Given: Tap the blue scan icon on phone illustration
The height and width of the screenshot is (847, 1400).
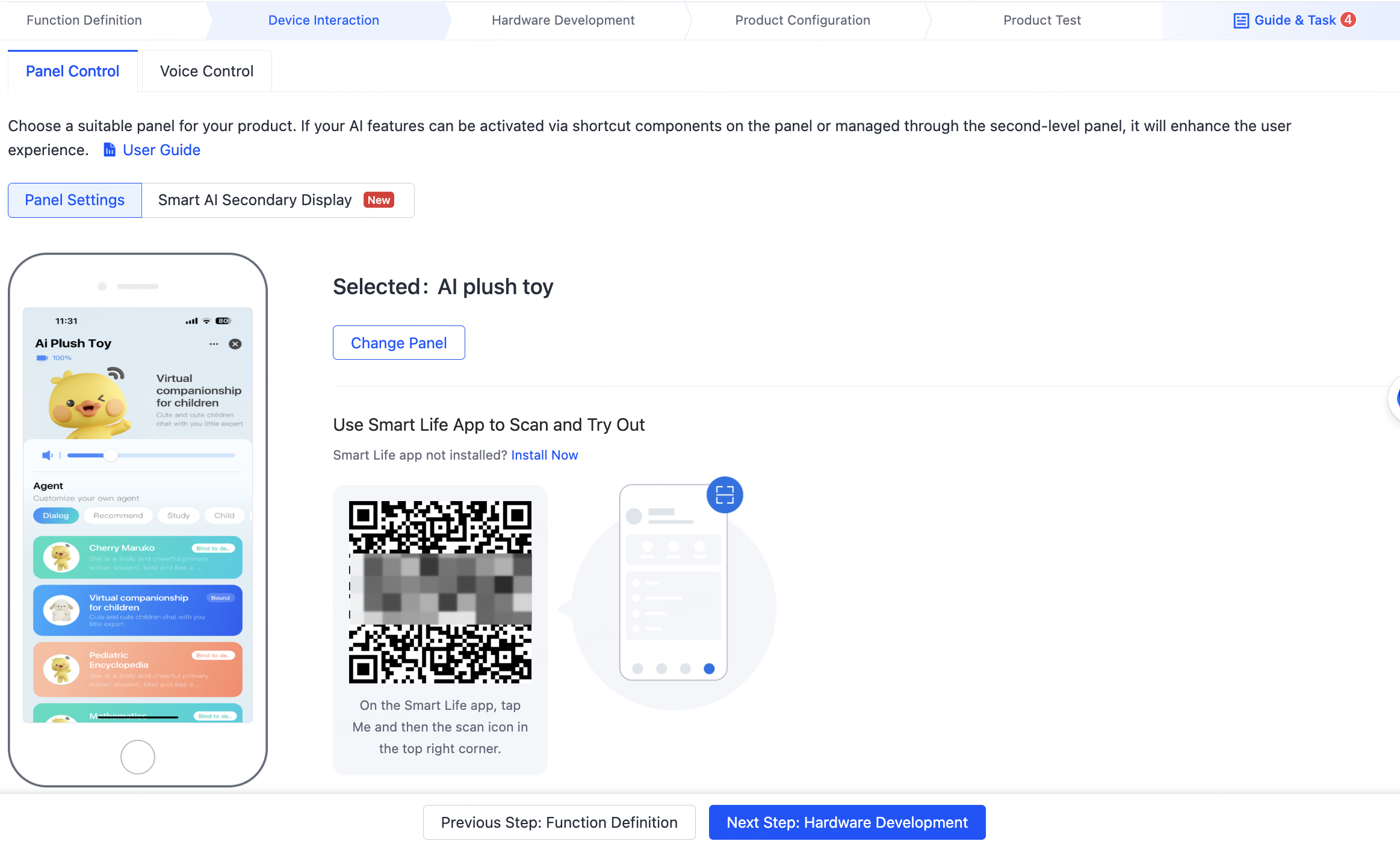Looking at the screenshot, I should pos(725,494).
